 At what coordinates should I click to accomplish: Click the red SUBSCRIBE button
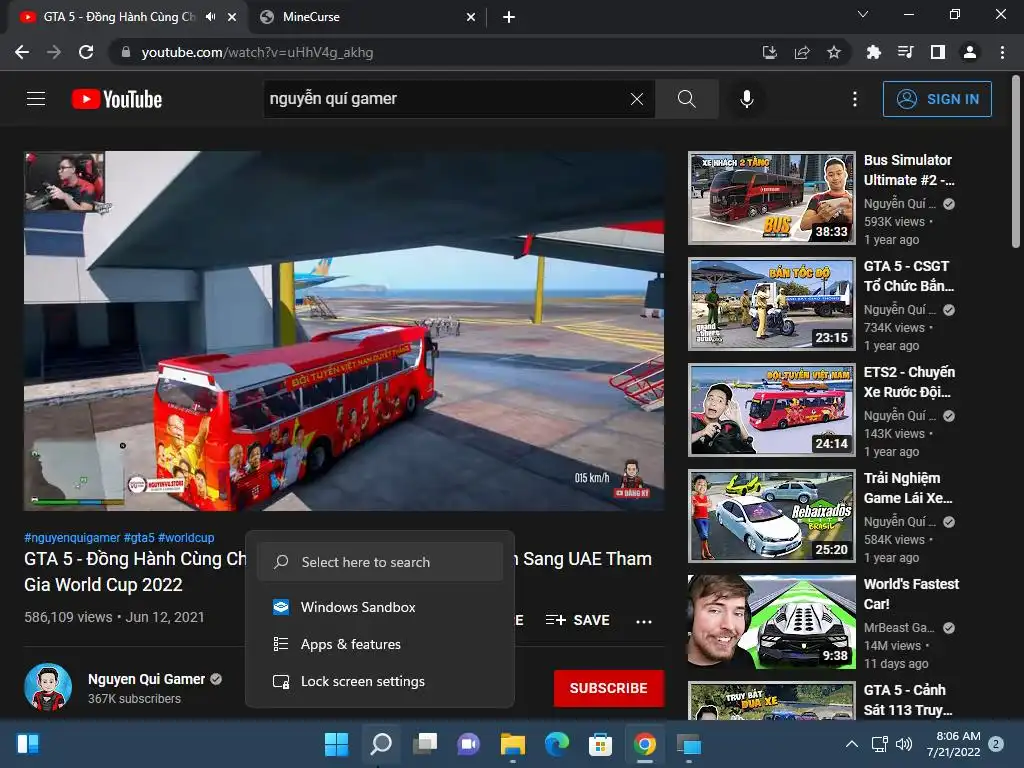click(609, 688)
